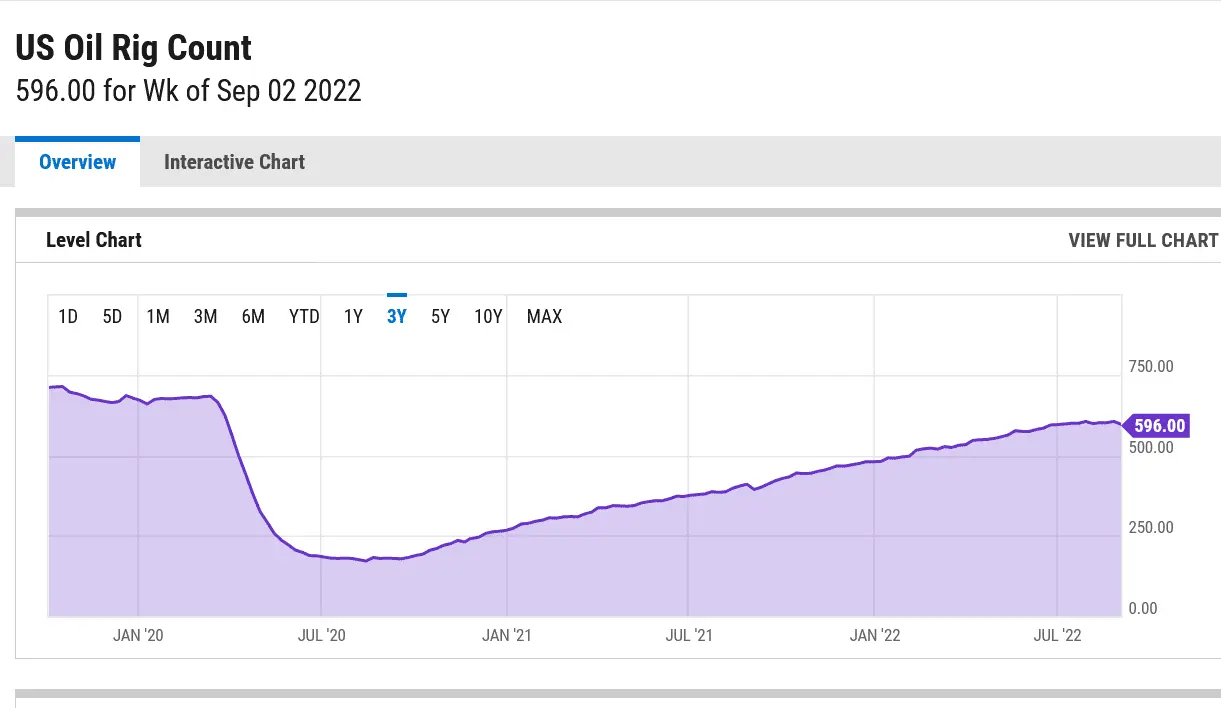Viewport: 1221px width, 708px height.
Task: Change chart range to 5Y
Action: (x=440, y=317)
